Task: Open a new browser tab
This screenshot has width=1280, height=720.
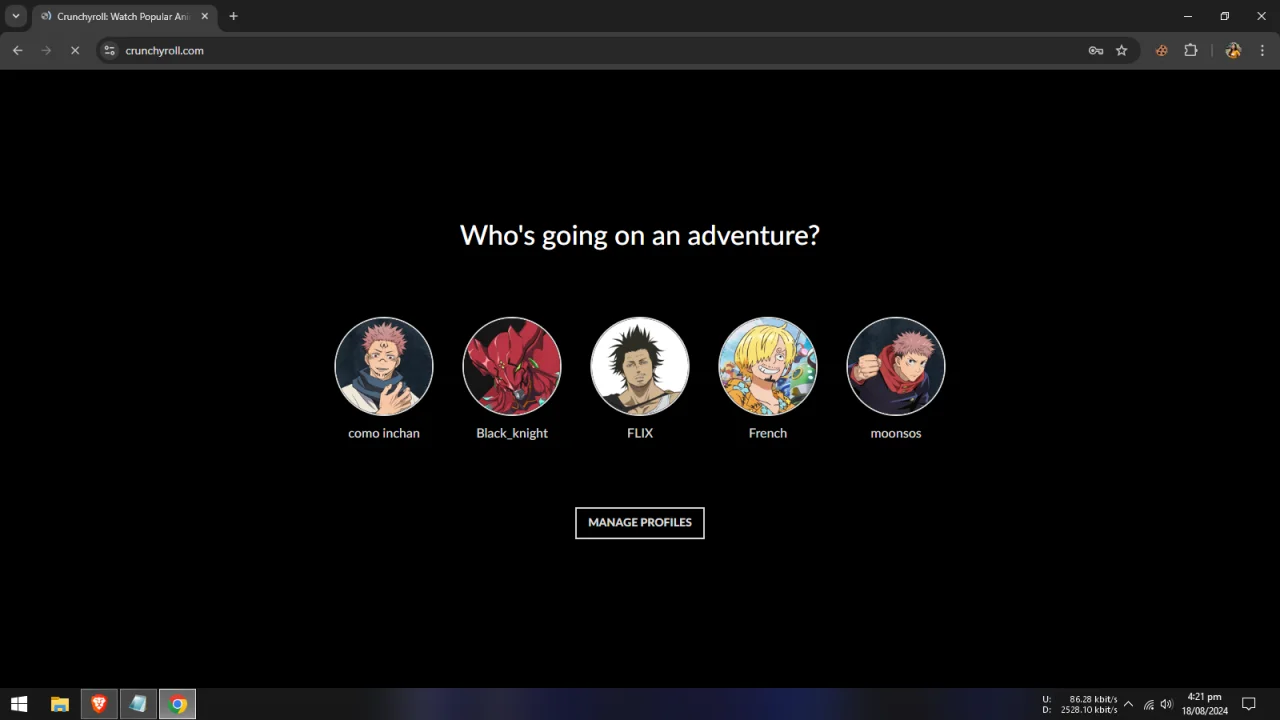Action: coord(233,16)
